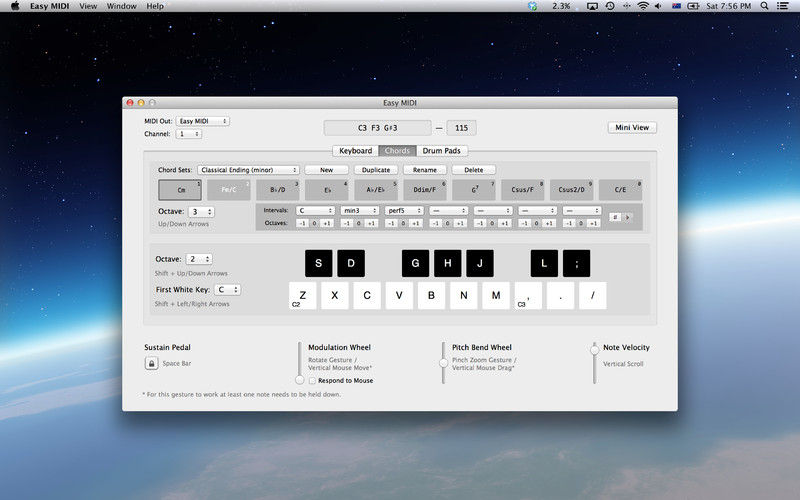Click the flat notation button beside #

tap(628, 217)
